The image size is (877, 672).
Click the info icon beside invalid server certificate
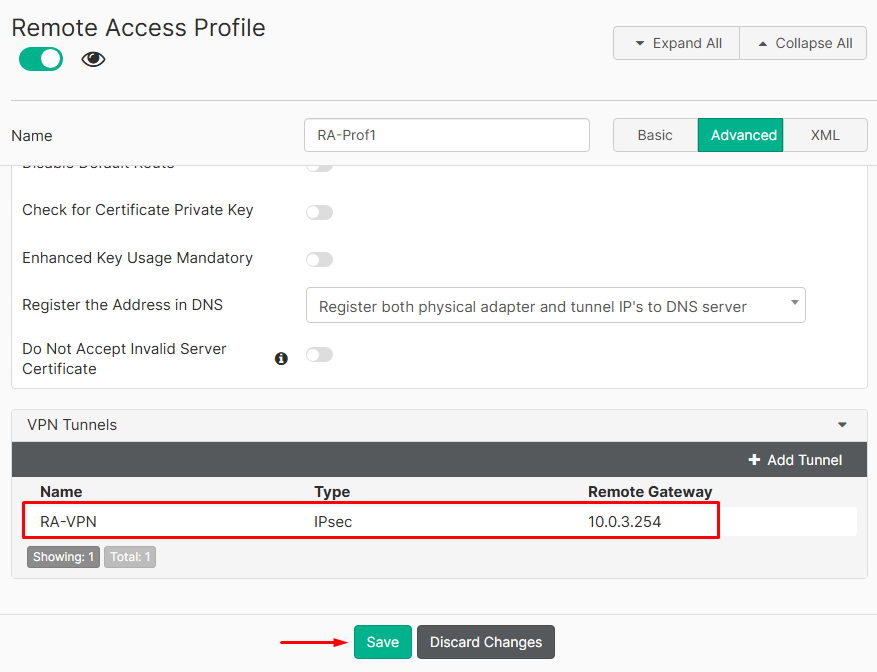point(281,358)
